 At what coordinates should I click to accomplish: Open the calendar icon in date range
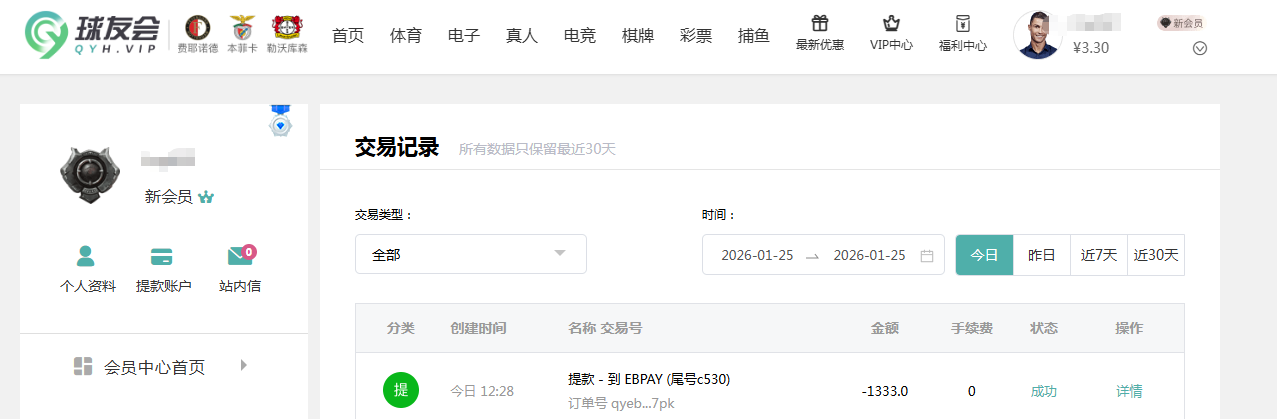coord(926,255)
